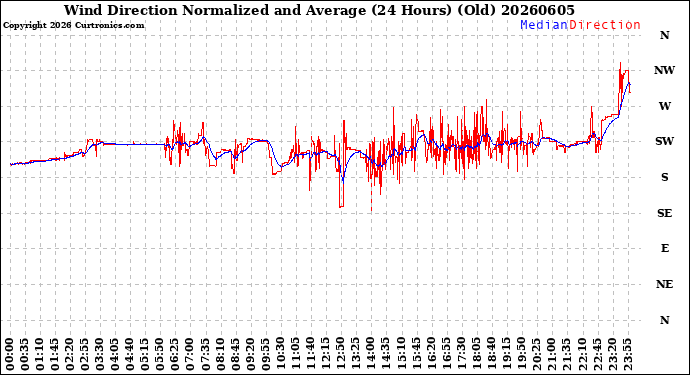
Task: Click the Copyright 2026 Curtronics.com text
Action: coord(73,25)
